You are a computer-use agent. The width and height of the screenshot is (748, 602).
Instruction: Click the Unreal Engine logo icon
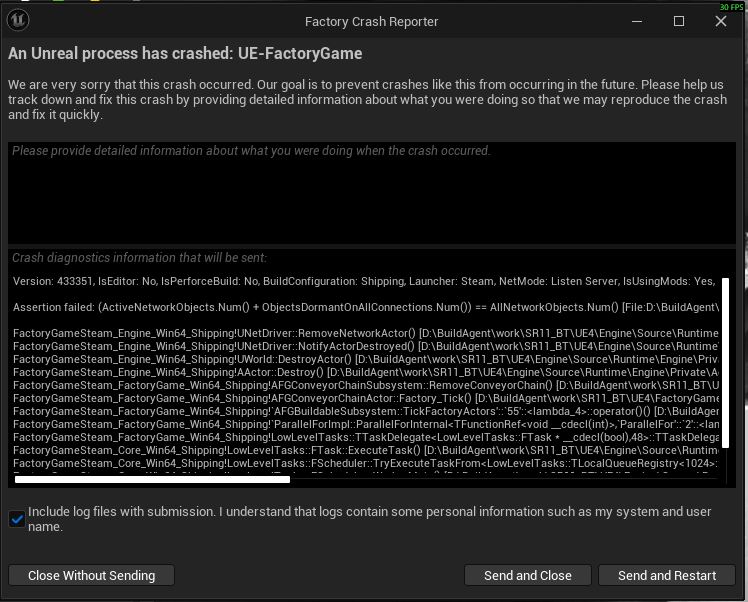(18, 21)
